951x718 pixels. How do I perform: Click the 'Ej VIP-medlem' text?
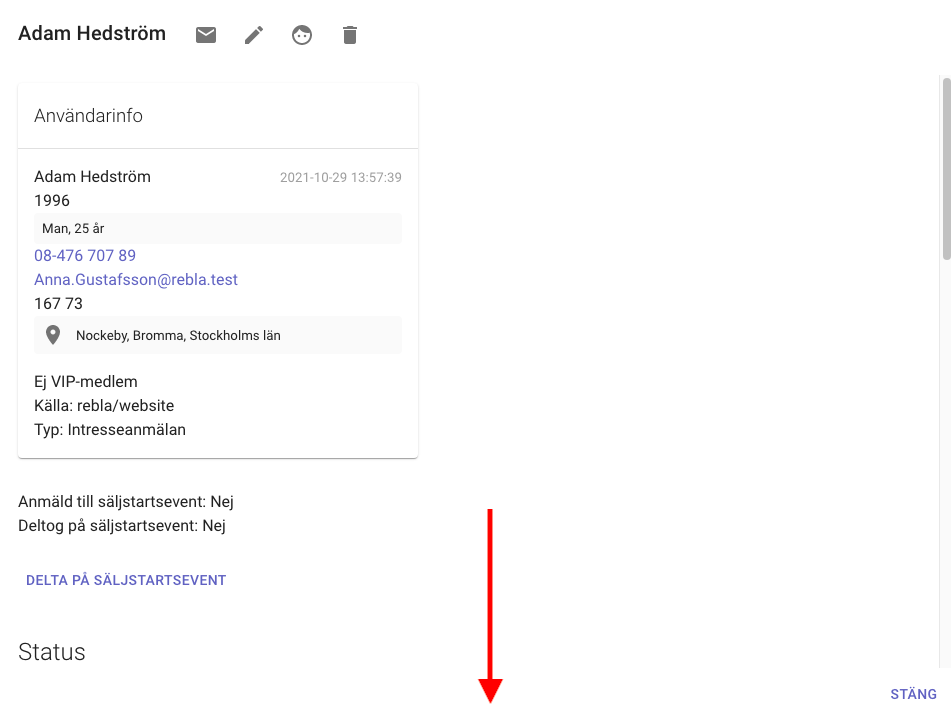click(86, 382)
